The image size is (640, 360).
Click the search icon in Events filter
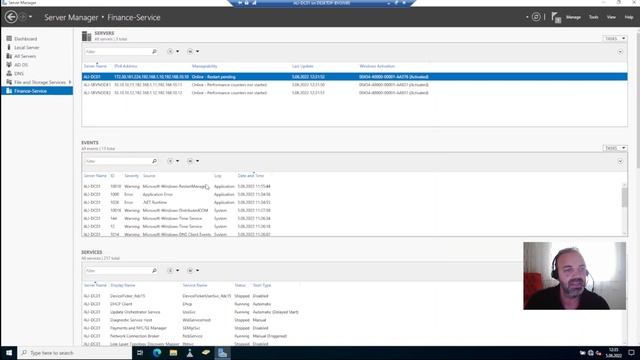click(154, 161)
